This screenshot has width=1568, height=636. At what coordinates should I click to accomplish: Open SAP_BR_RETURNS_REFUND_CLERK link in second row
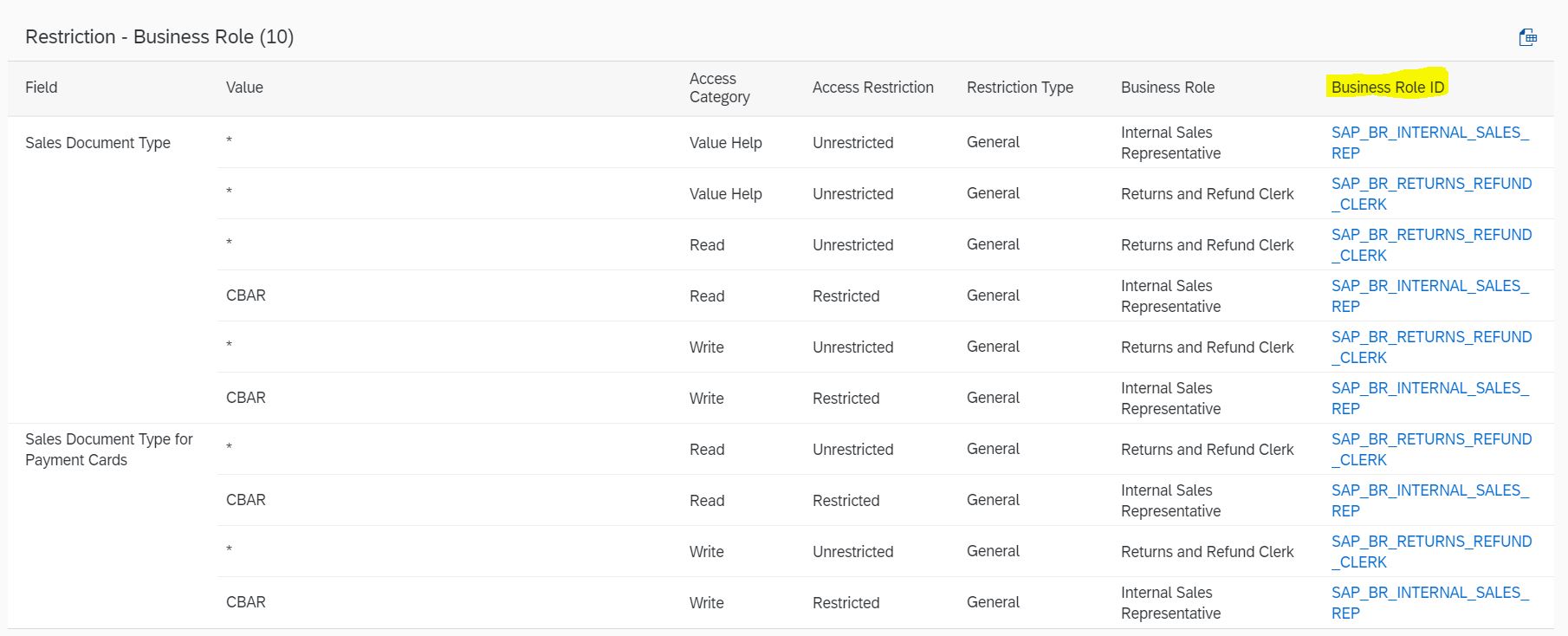pyautogui.click(x=1431, y=194)
